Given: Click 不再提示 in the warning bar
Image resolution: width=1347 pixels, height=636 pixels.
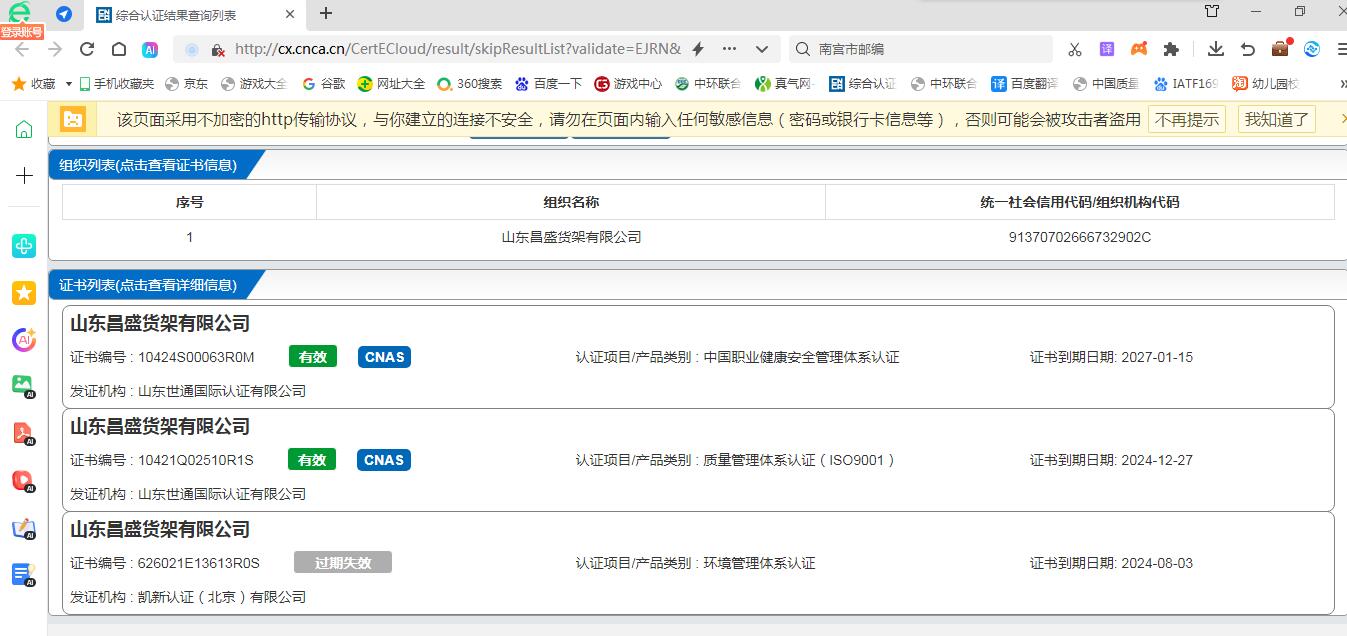Looking at the screenshot, I should (1187, 119).
